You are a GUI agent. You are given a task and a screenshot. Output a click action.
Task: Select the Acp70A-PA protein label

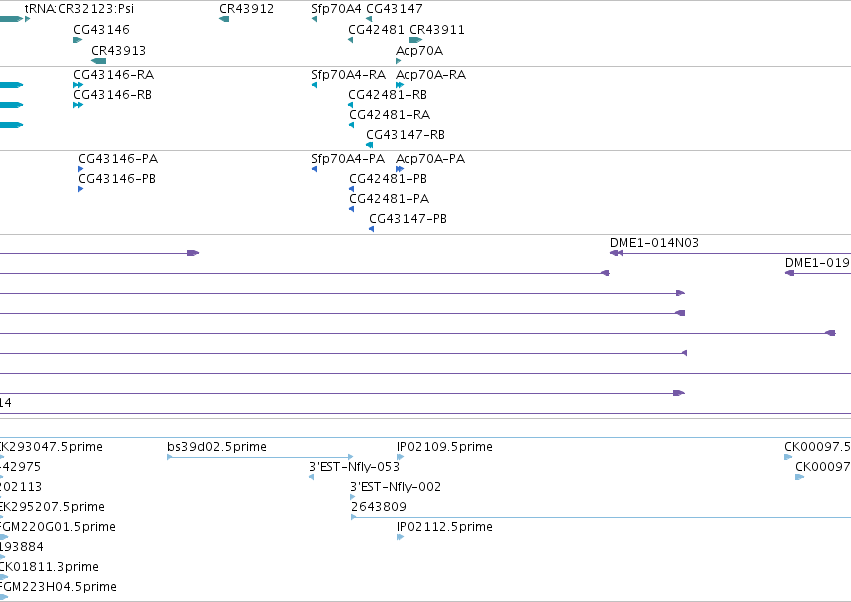(x=430, y=159)
